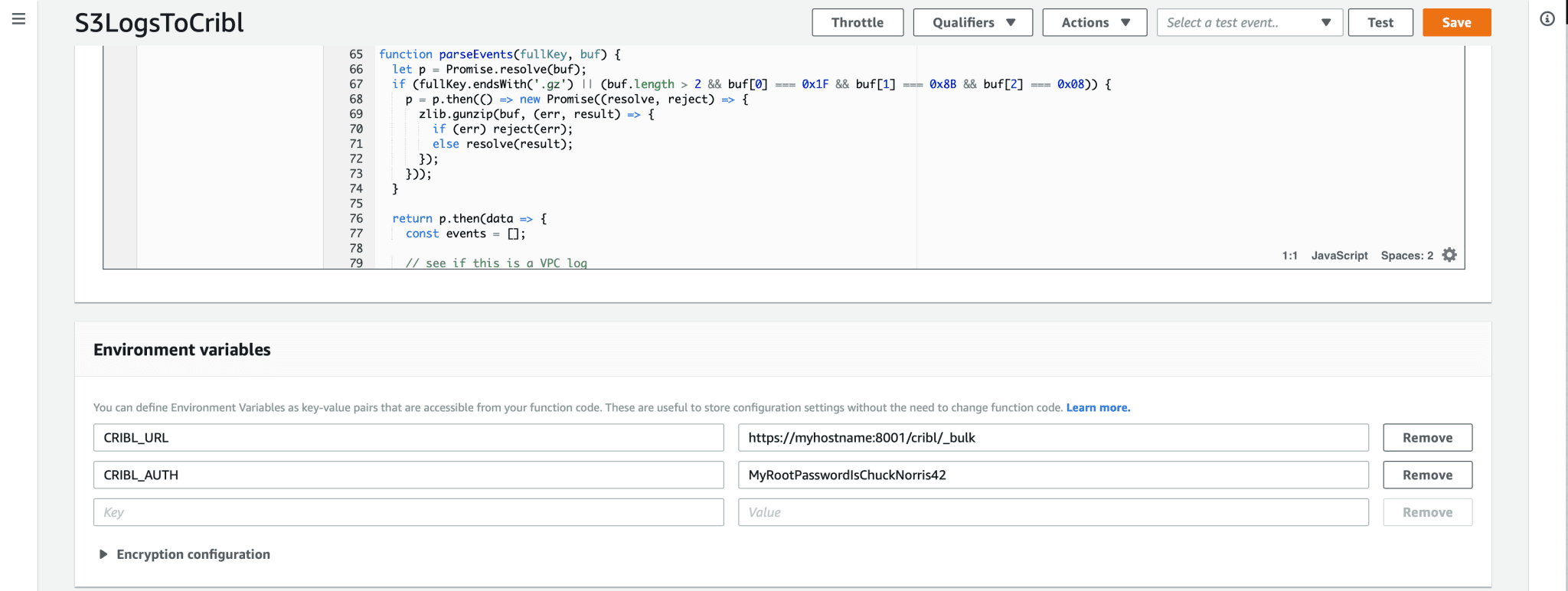Open the Qualifiers dropdown

coord(972,22)
